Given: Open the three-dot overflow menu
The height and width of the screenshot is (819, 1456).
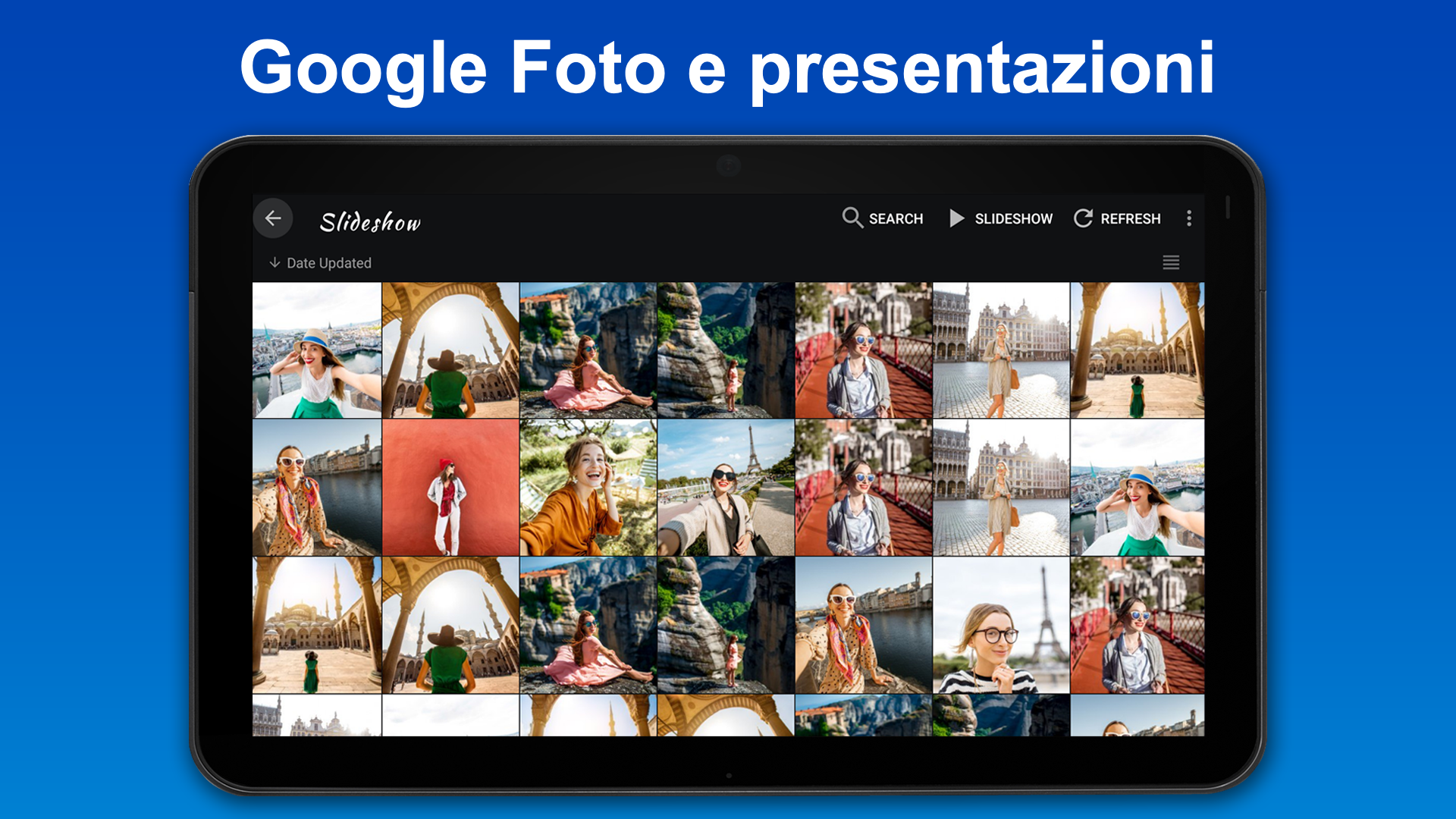Looking at the screenshot, I should 1188,218.
